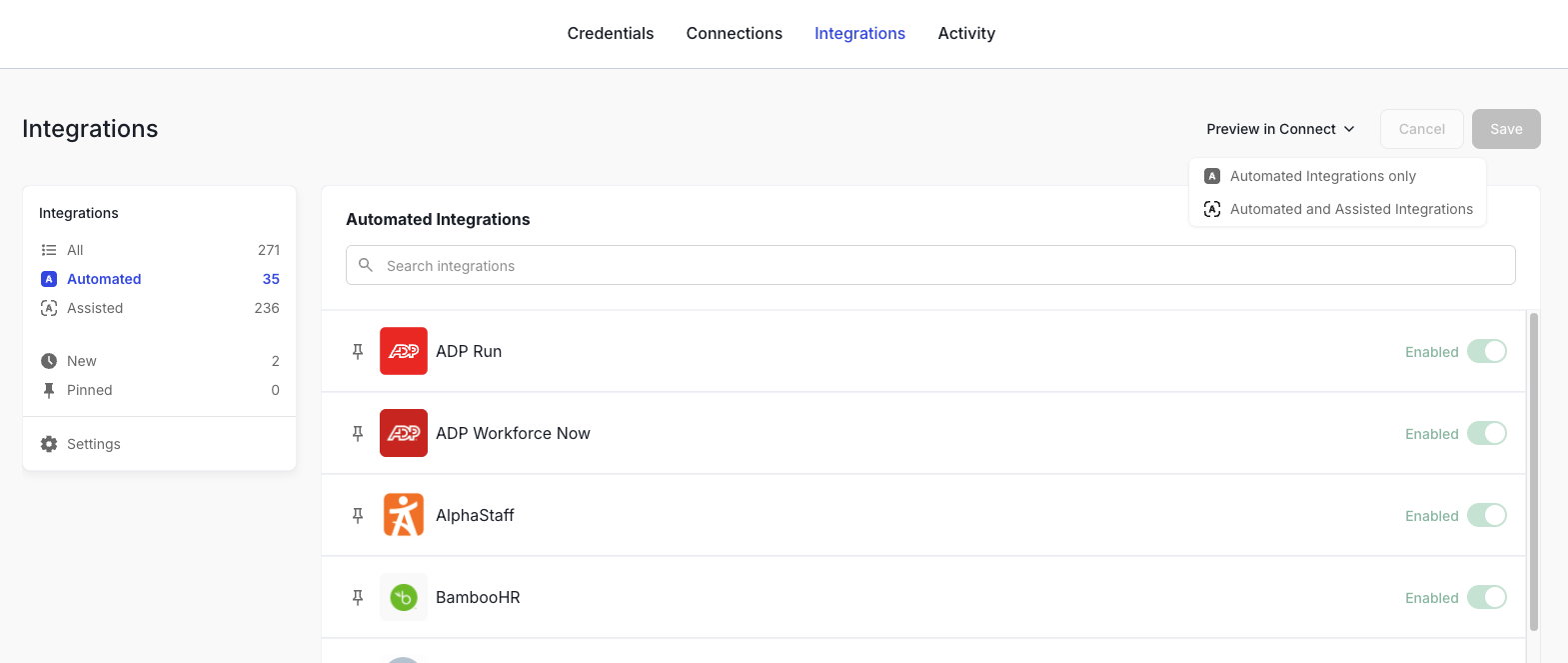Show Pinned integrations
The image size is (1568, 663).
(x=160, y=390)
